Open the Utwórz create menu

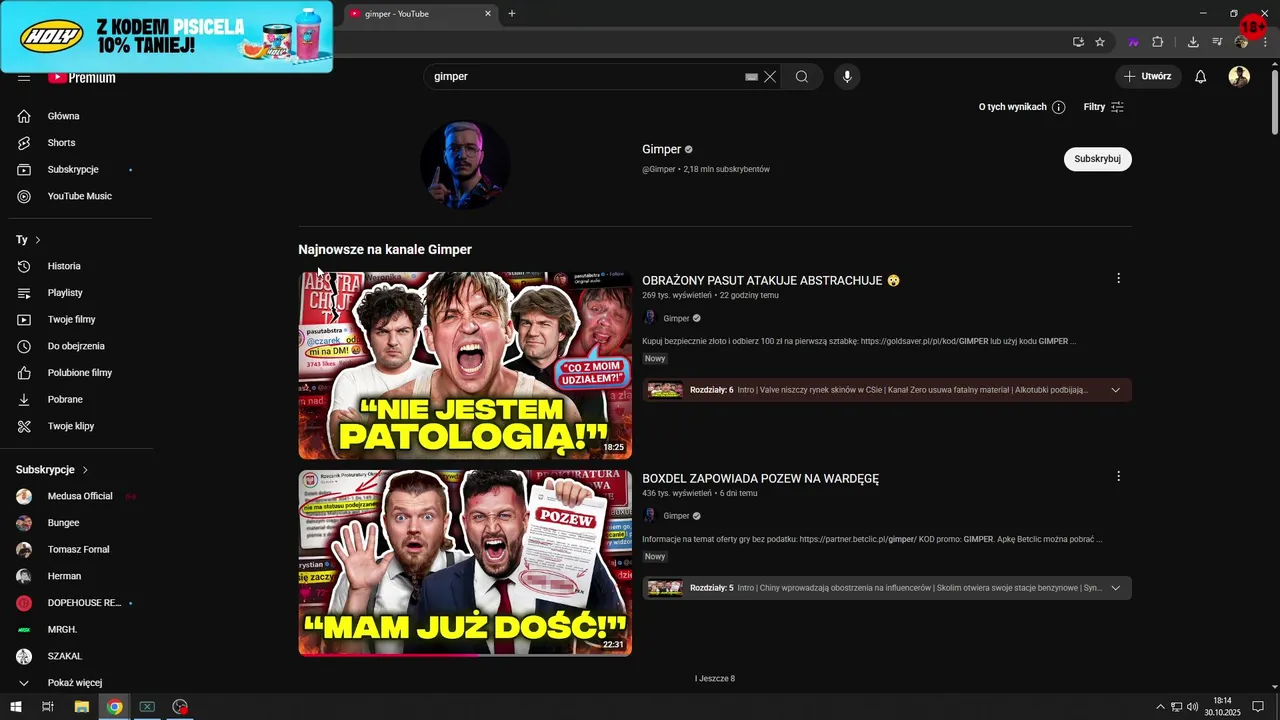[x=1148, y=76]
